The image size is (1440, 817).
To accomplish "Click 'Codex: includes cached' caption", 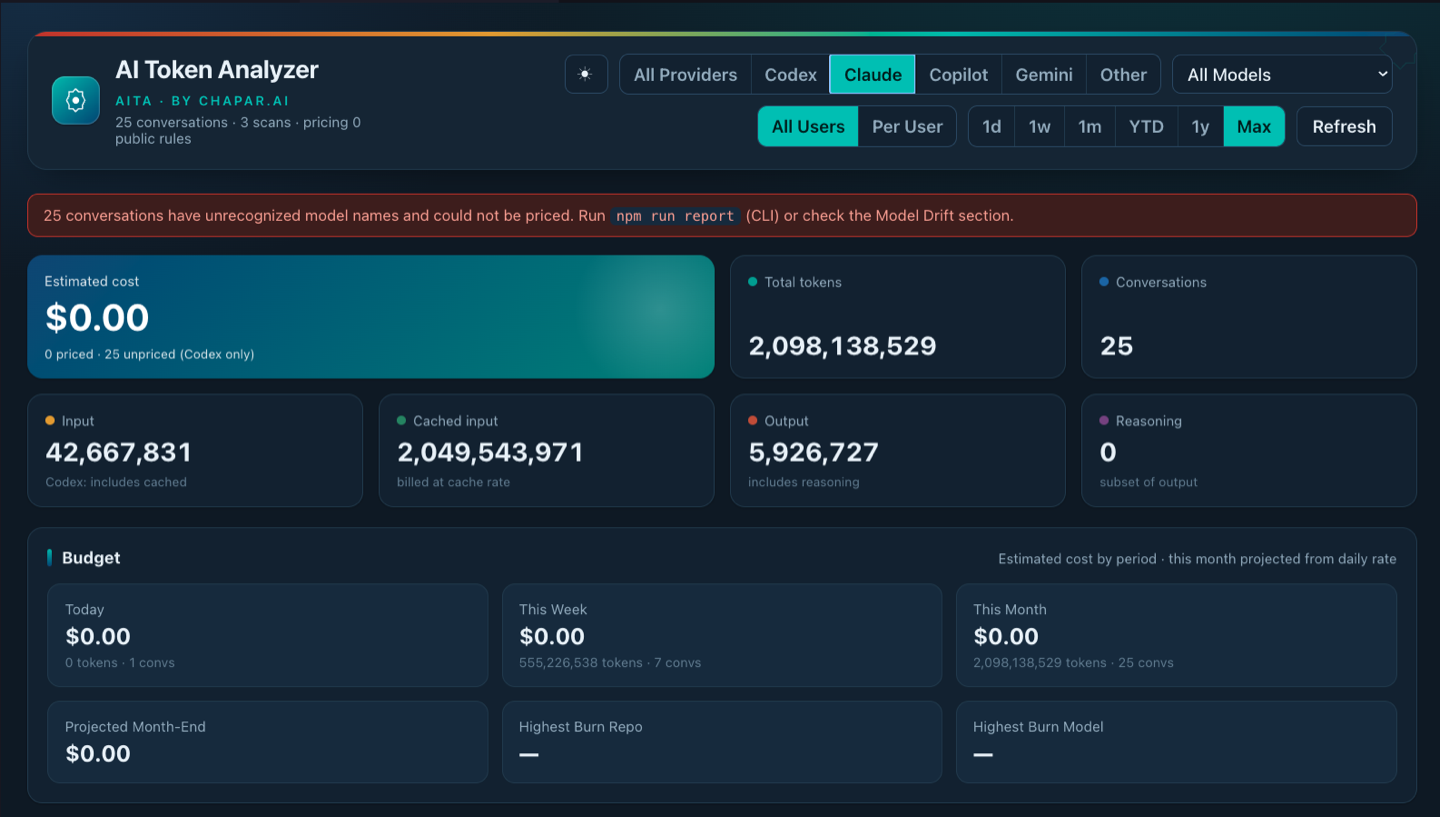I will (x=116, y=482).
